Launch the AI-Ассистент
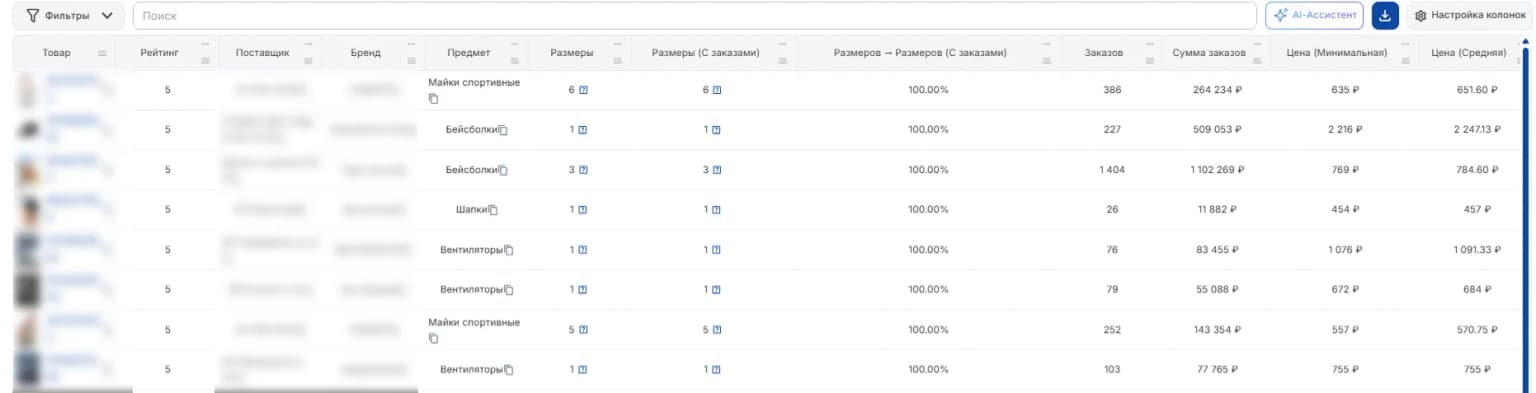Viewport: 1536px width, 393px height. (1314, 16)
